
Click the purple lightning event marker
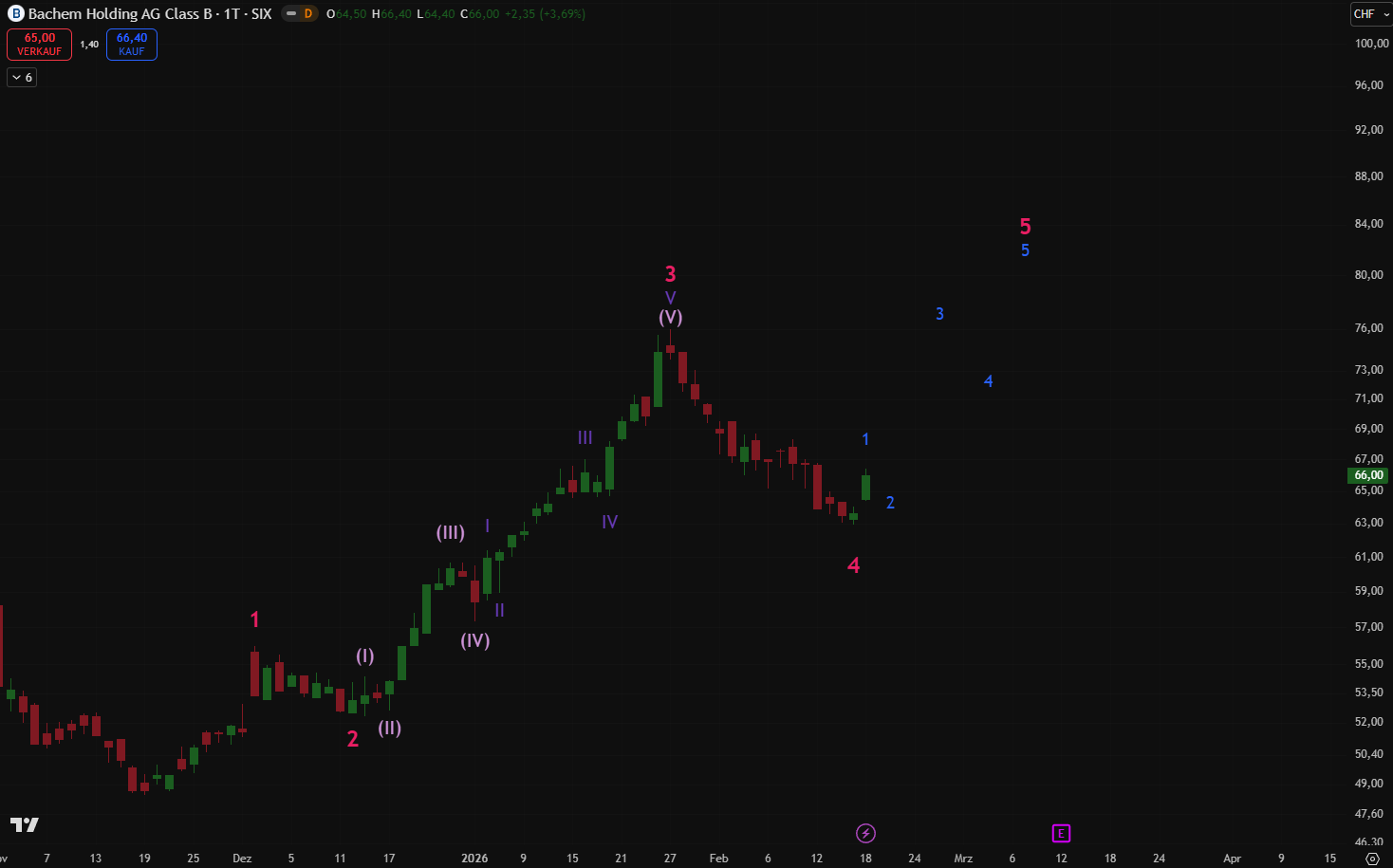[865, 833]
